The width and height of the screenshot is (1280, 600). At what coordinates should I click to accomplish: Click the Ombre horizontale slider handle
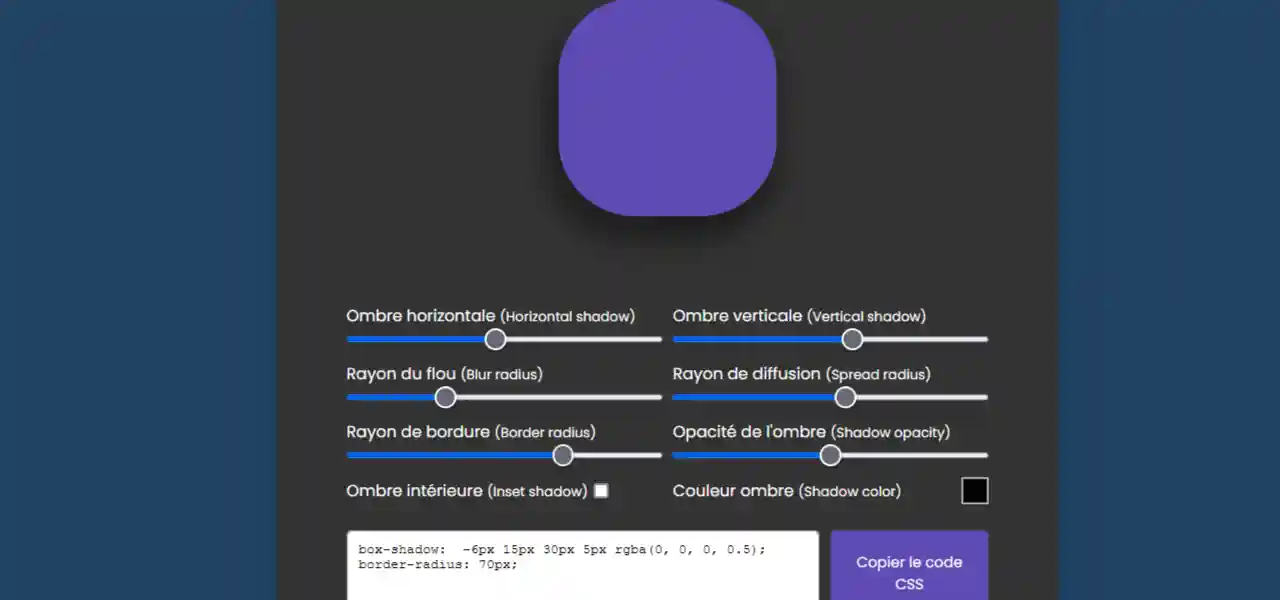(x=495, y=339)
